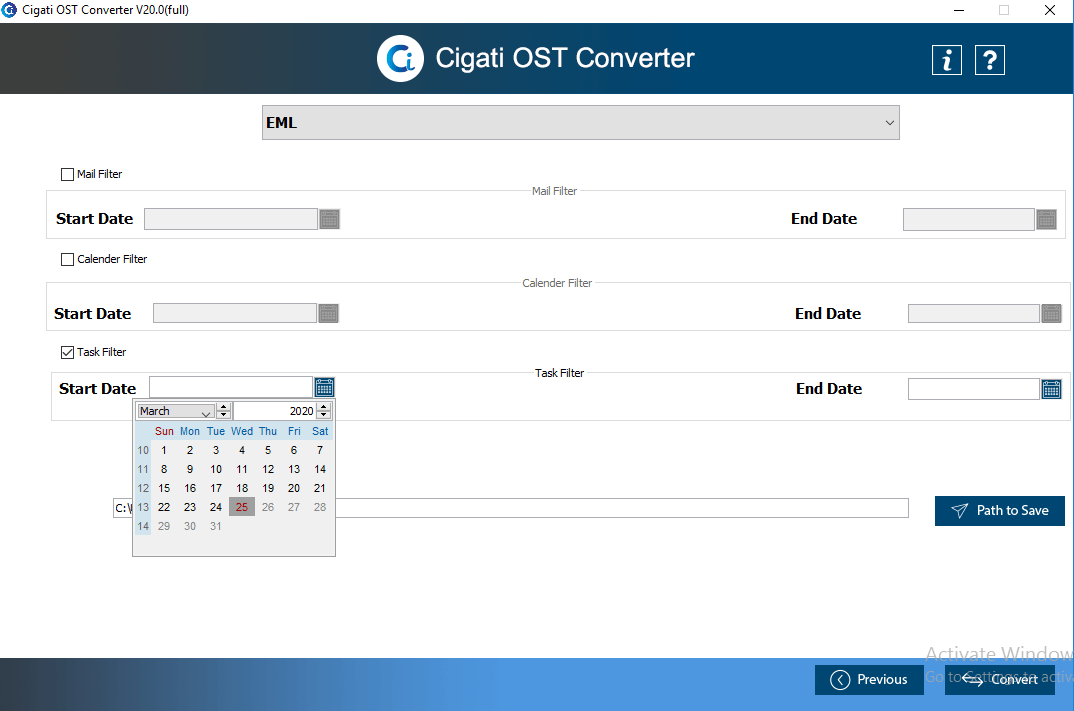
Task: Click the Convert button
Action: pos(1000,679)
